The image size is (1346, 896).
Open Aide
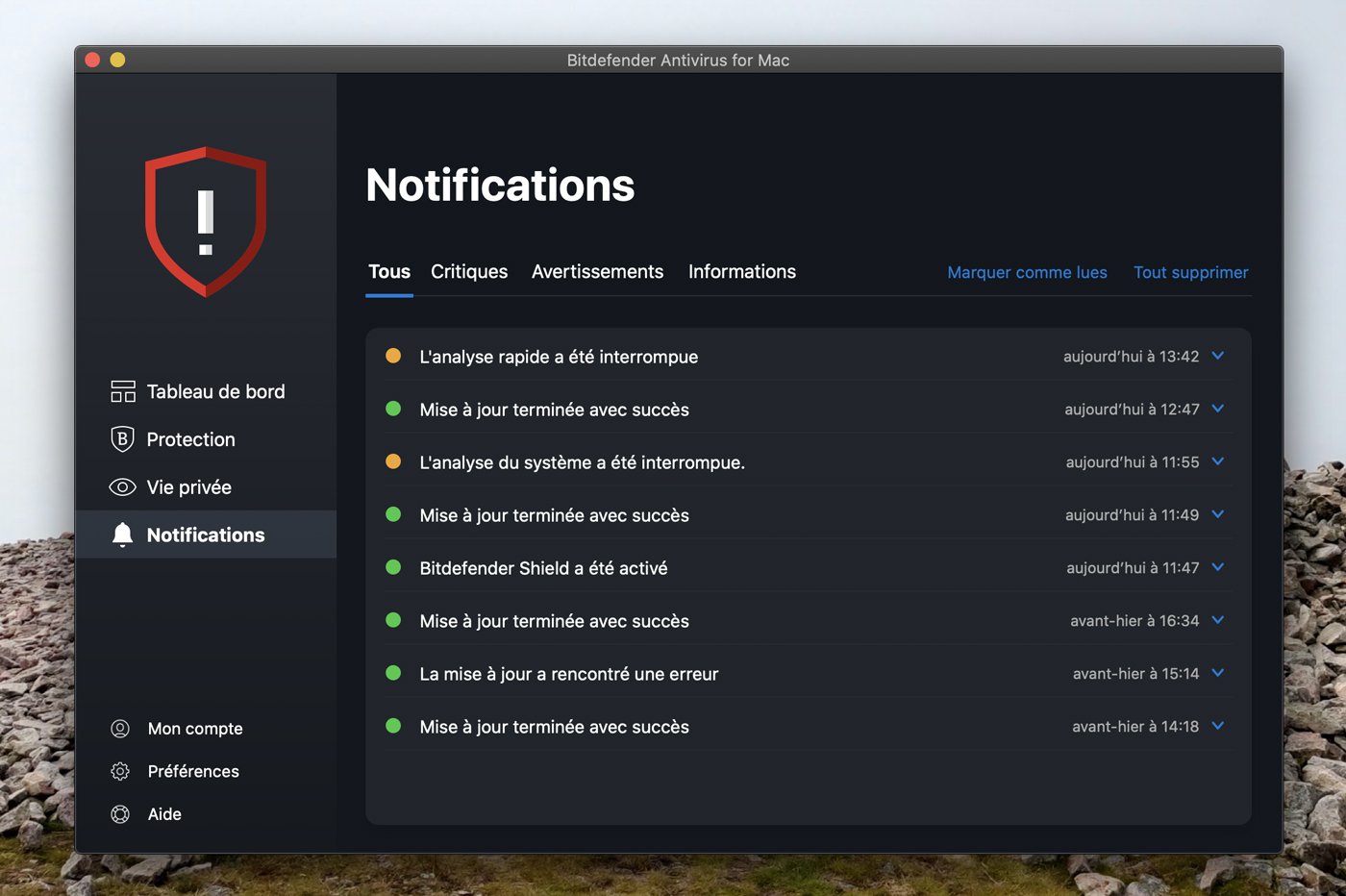tap(164, 814)
